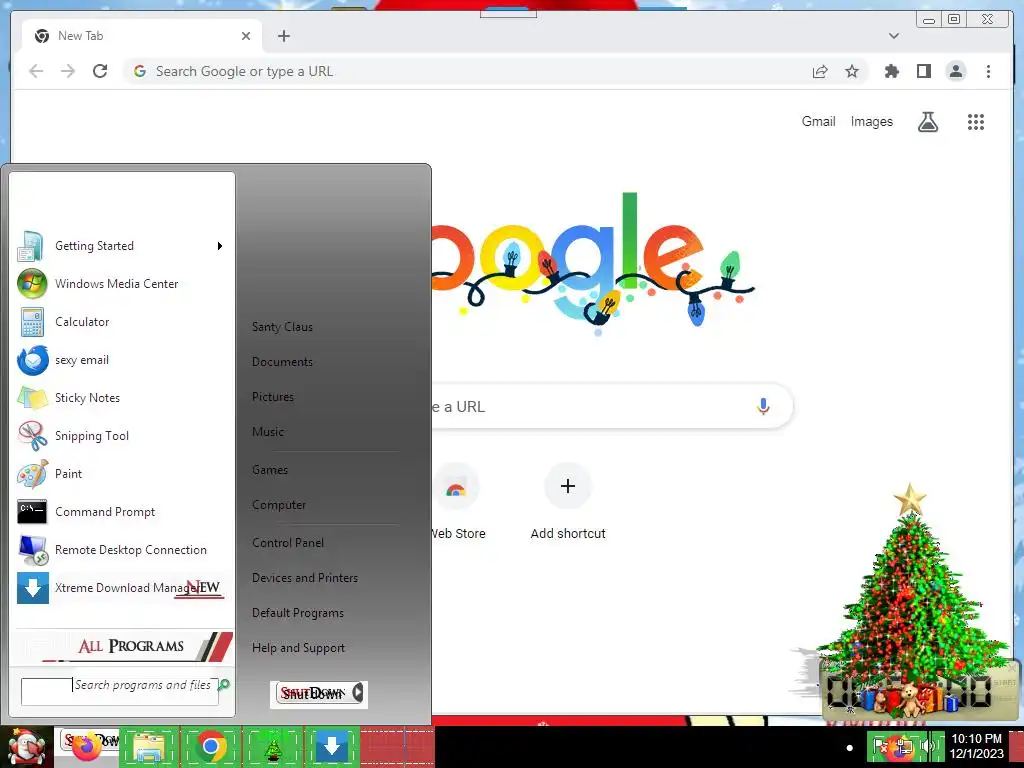Open File Explorer from taskbar

click(148, 747)
